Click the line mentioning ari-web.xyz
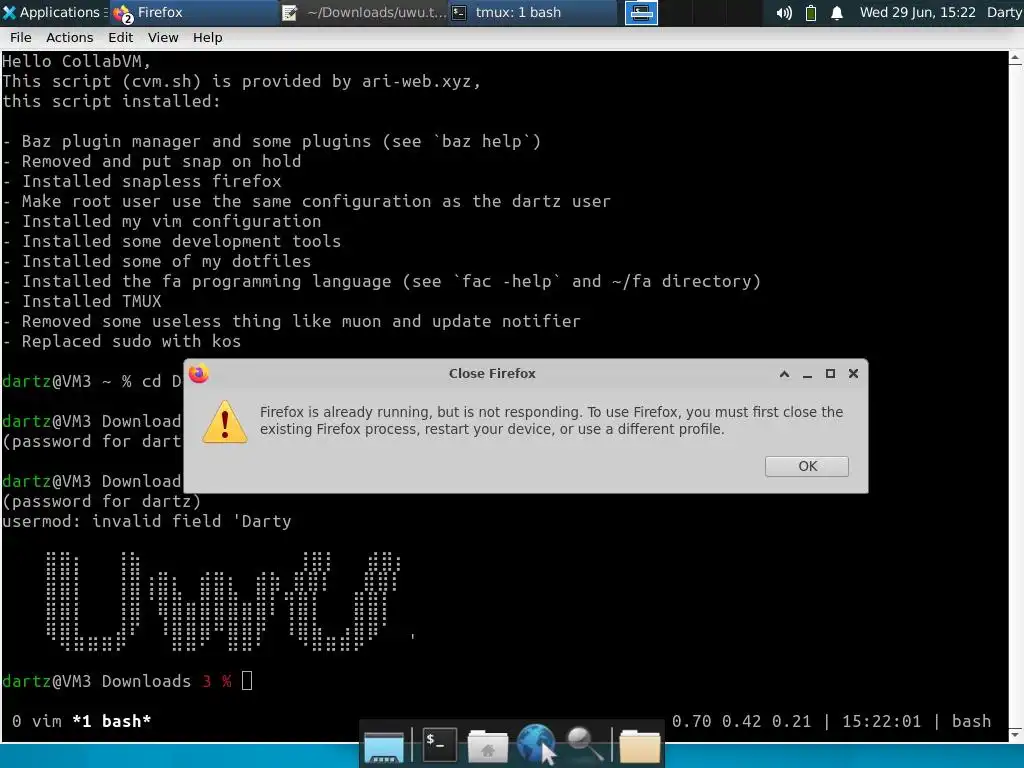 (242, 82)
